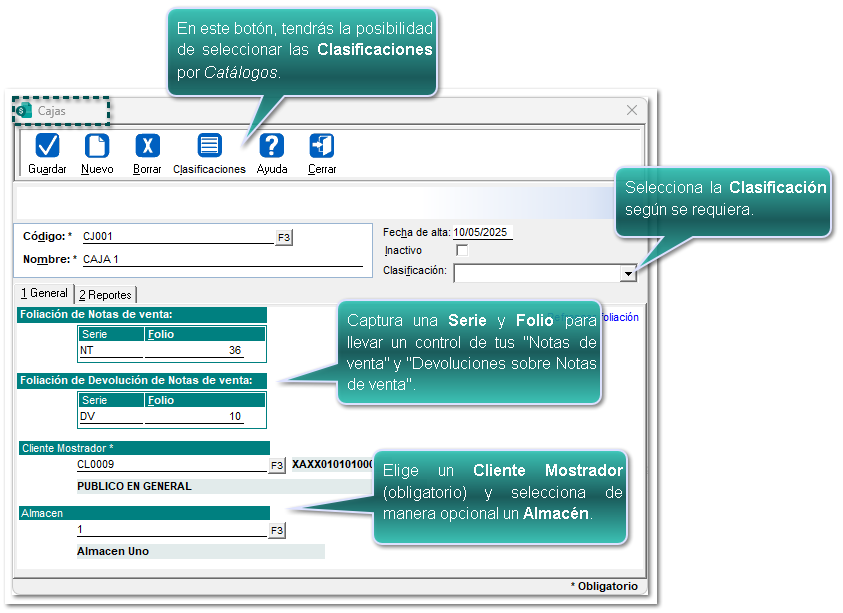The height and width of the screenshot is (613, 843).
Task: Click the Guardar save icon
Action: coord(47,147)
